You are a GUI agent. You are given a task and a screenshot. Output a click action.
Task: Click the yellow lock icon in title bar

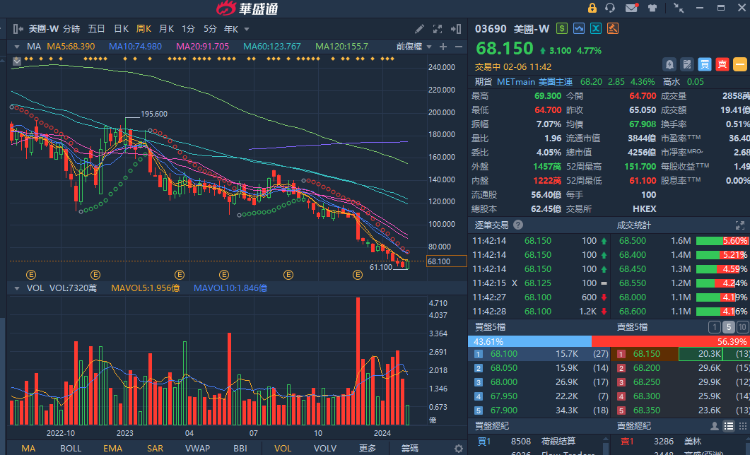click(x=592, y=8)
